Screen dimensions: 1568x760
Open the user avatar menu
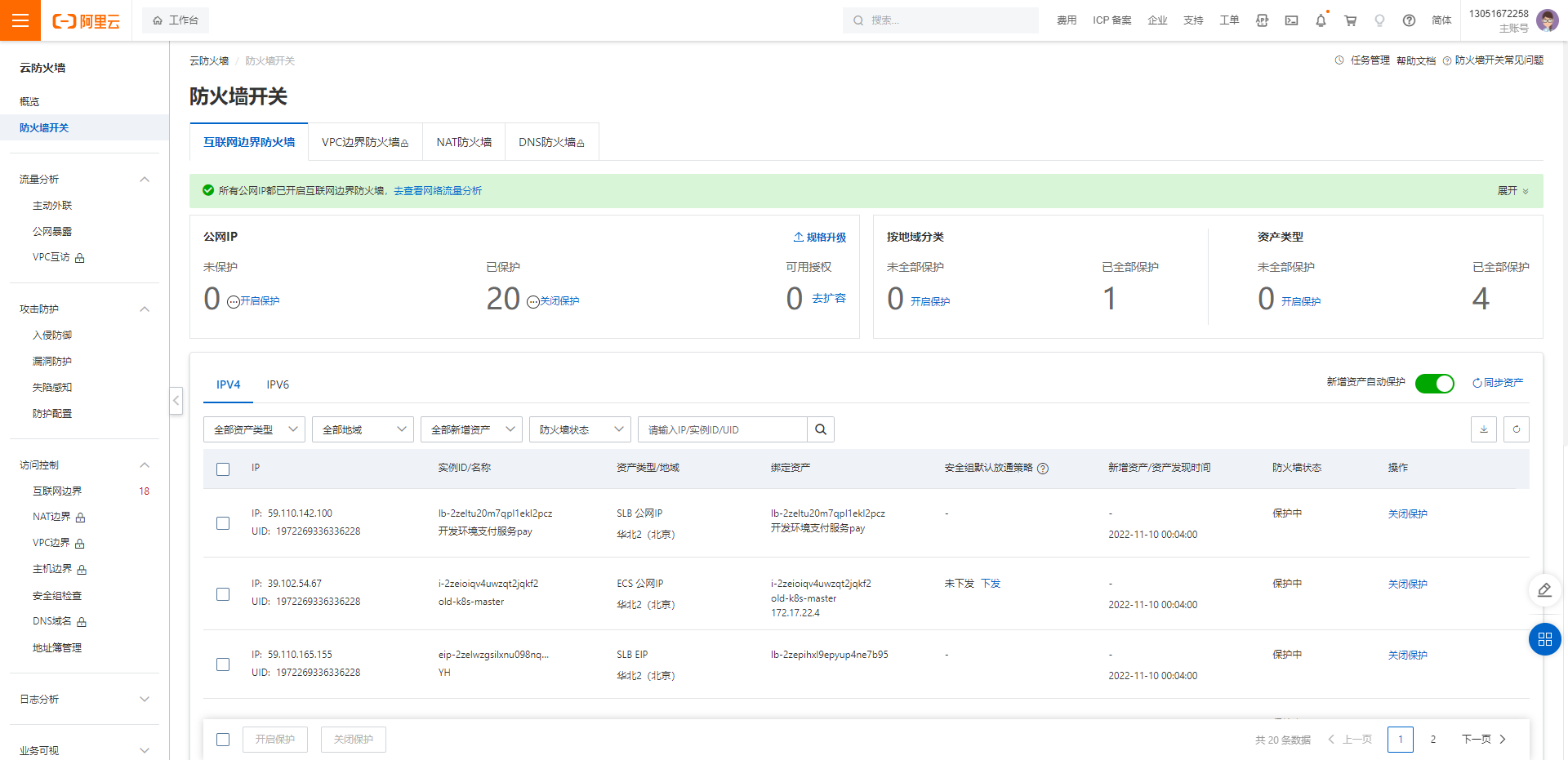[1547, 20]
